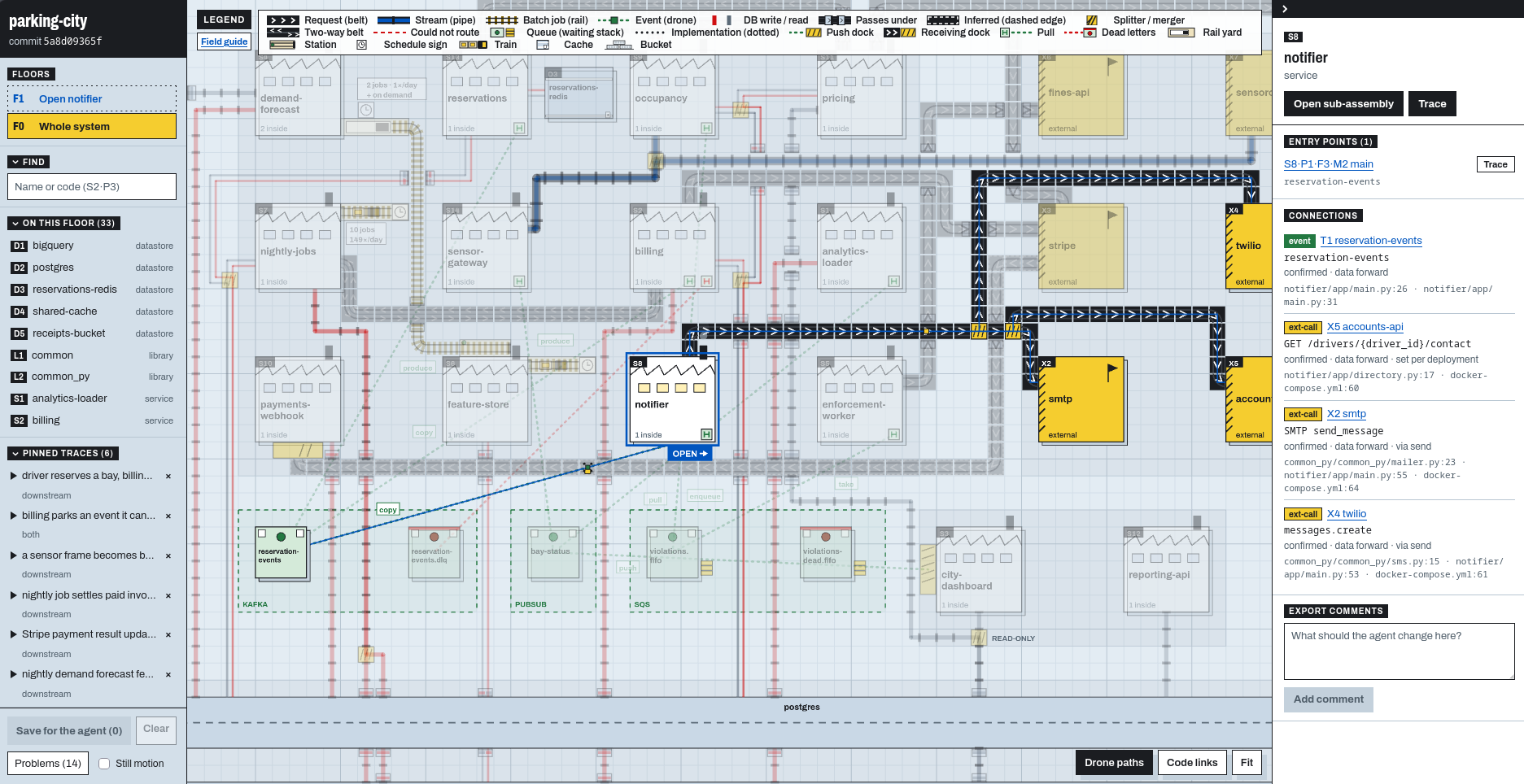The width and height of the screenshot is (1524, 784).
Task: Open the Problems (14) list
Action: coord(48,764)
